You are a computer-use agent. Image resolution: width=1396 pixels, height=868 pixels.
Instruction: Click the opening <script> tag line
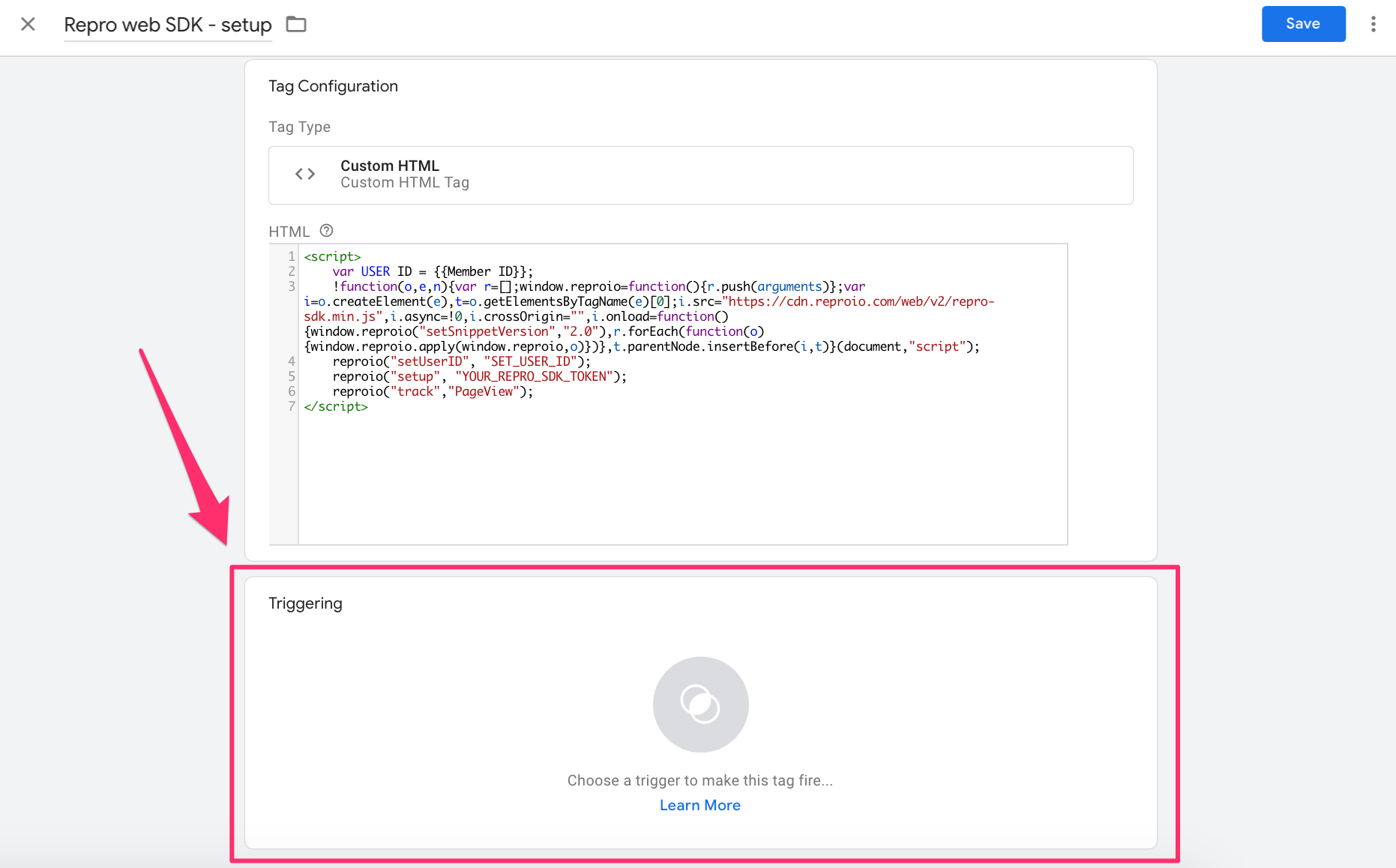[332, 256]
